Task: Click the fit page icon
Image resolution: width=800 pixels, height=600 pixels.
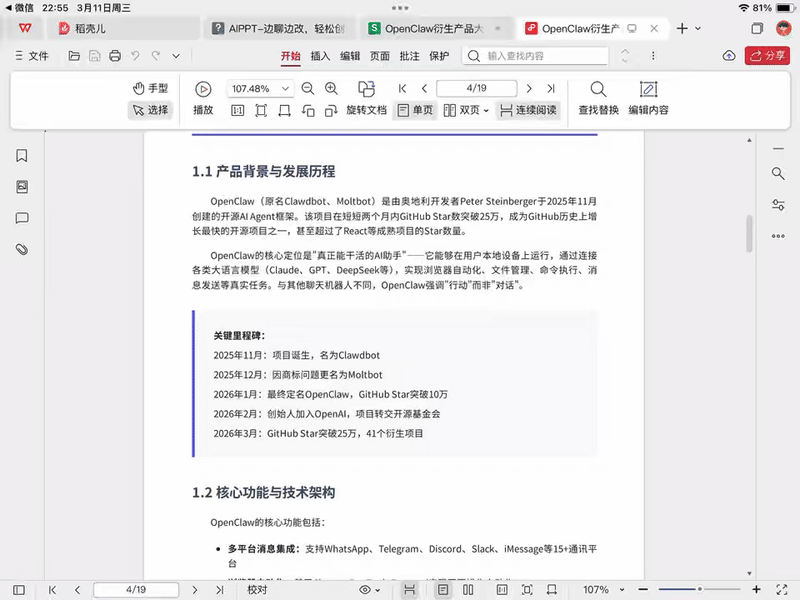Action: [261, 110]
